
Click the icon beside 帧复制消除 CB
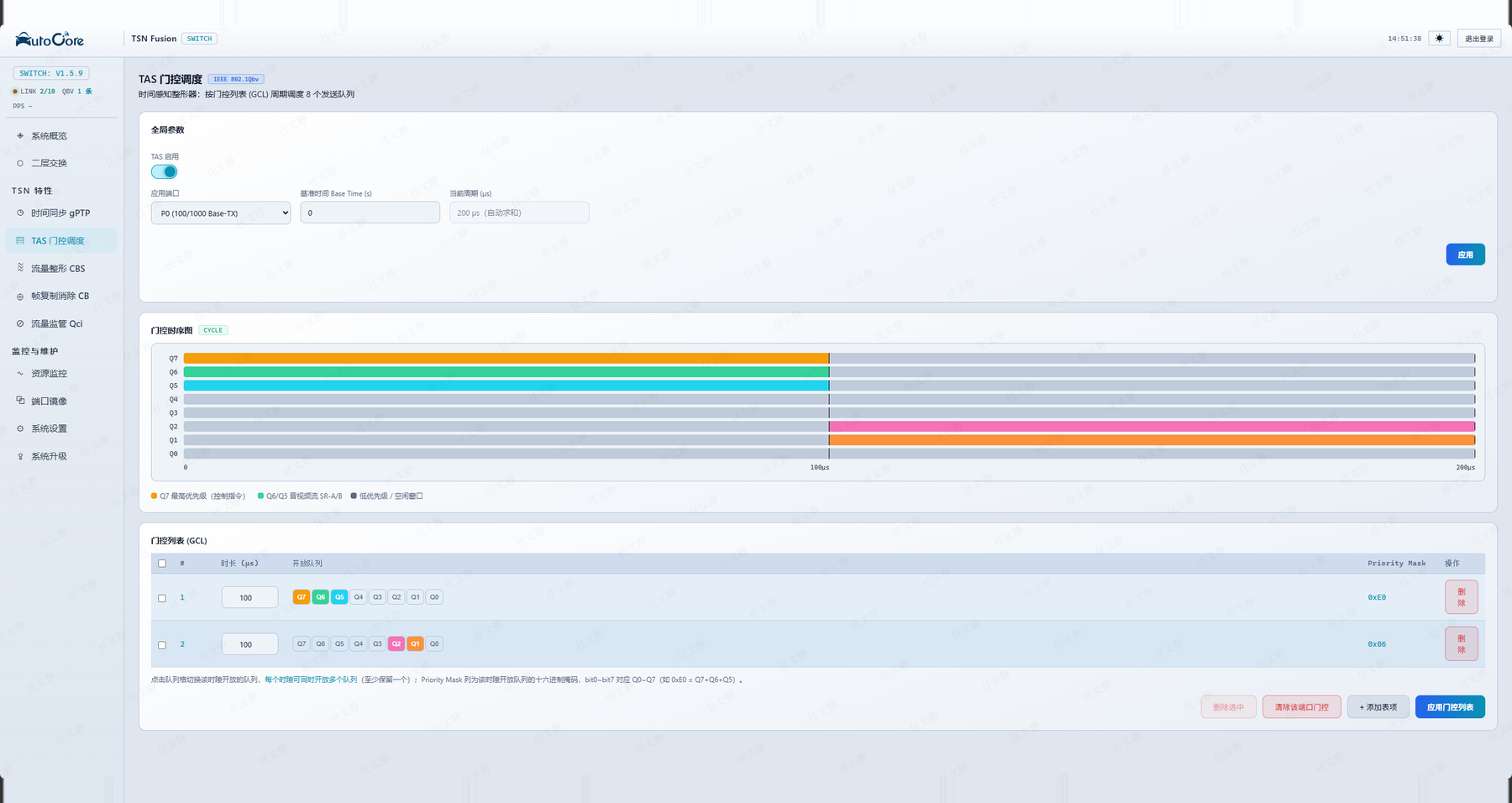click(20, 297)
